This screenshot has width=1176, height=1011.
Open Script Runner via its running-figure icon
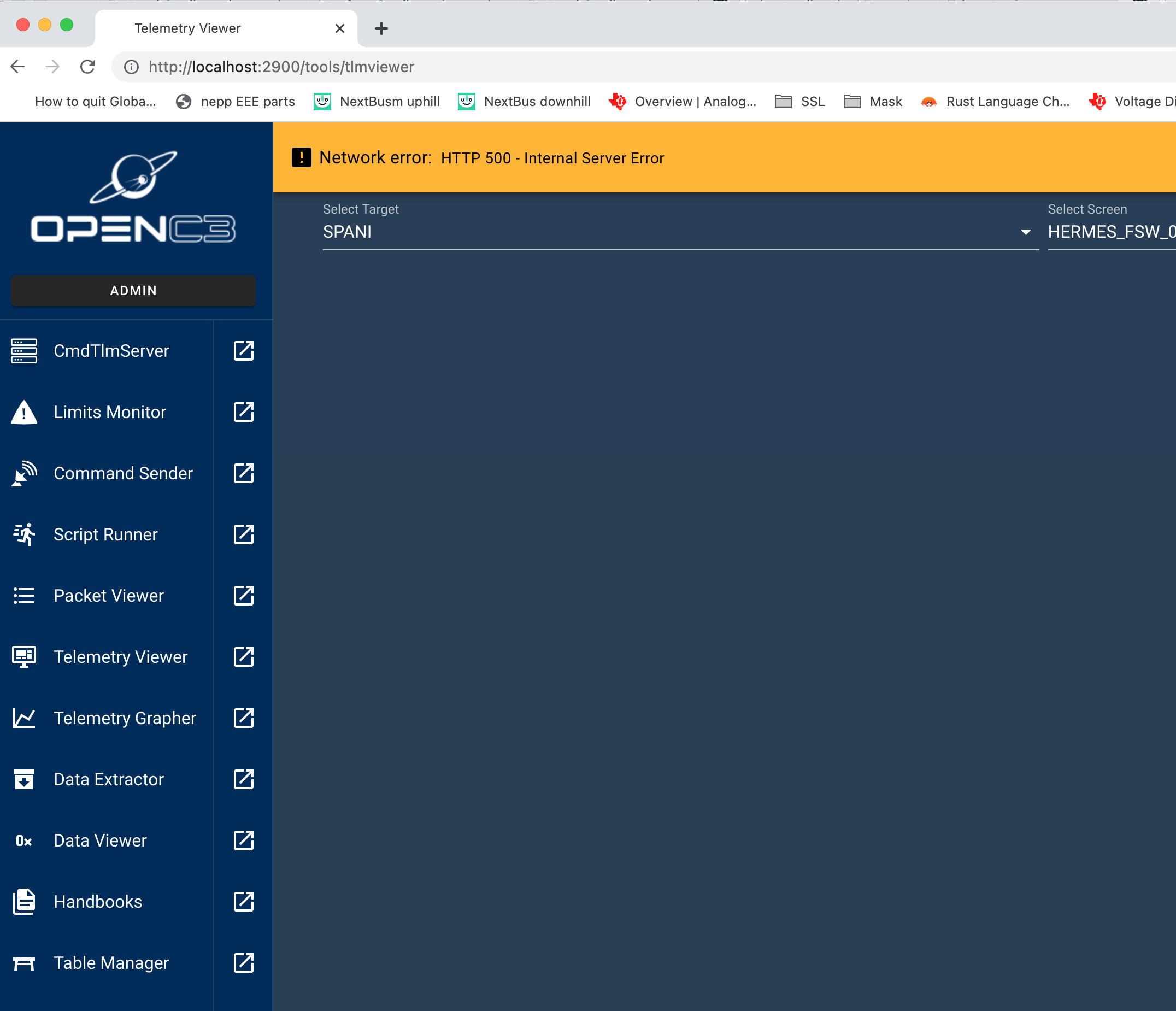[23, 534]
